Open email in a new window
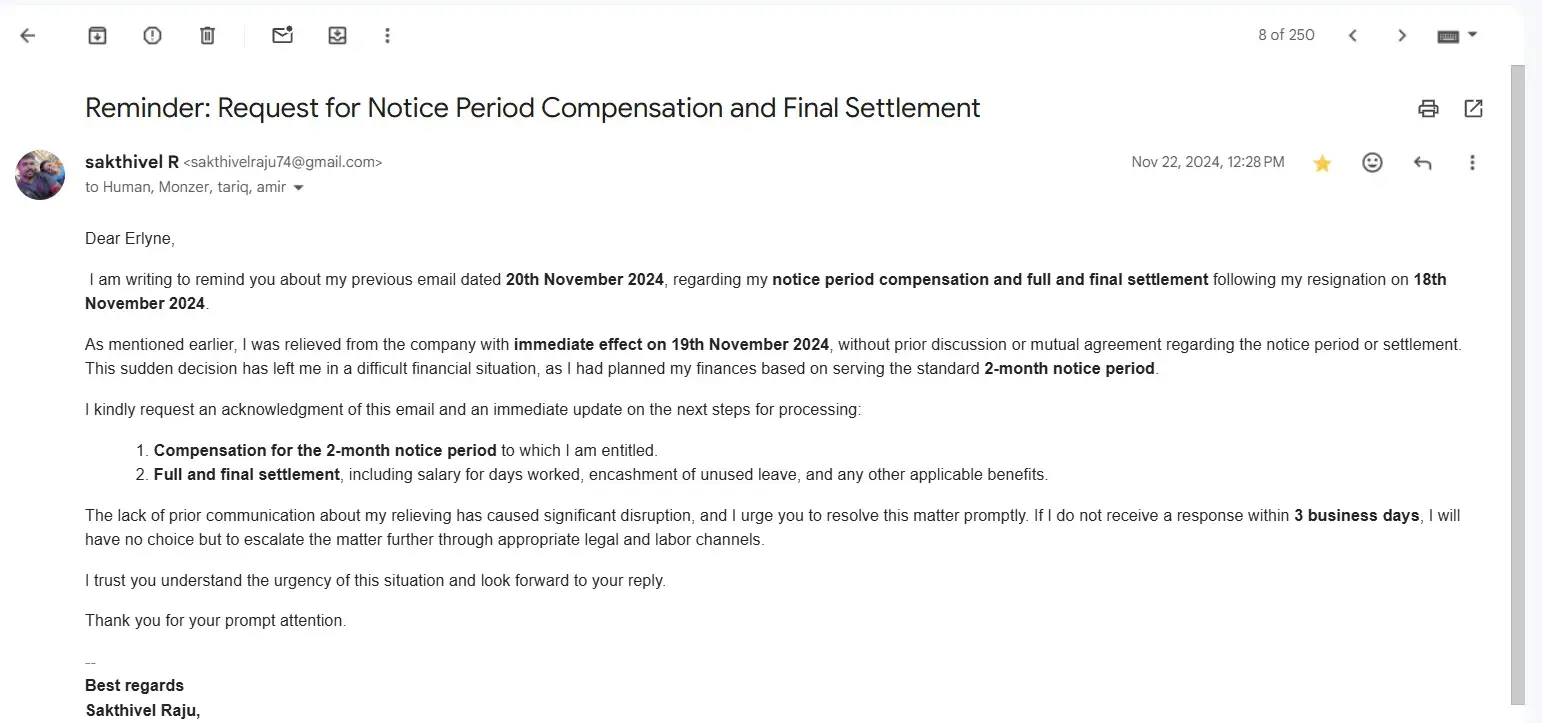 (x=1473, y=109)
